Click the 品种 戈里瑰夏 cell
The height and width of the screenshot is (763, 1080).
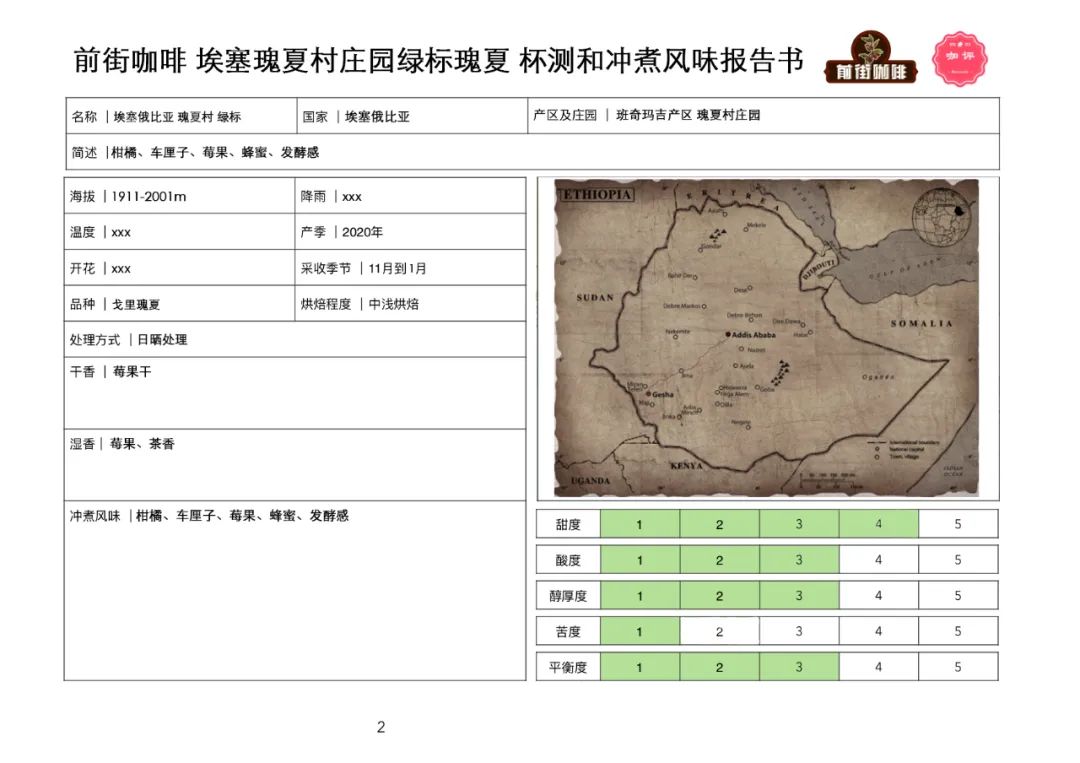[180, 303]
